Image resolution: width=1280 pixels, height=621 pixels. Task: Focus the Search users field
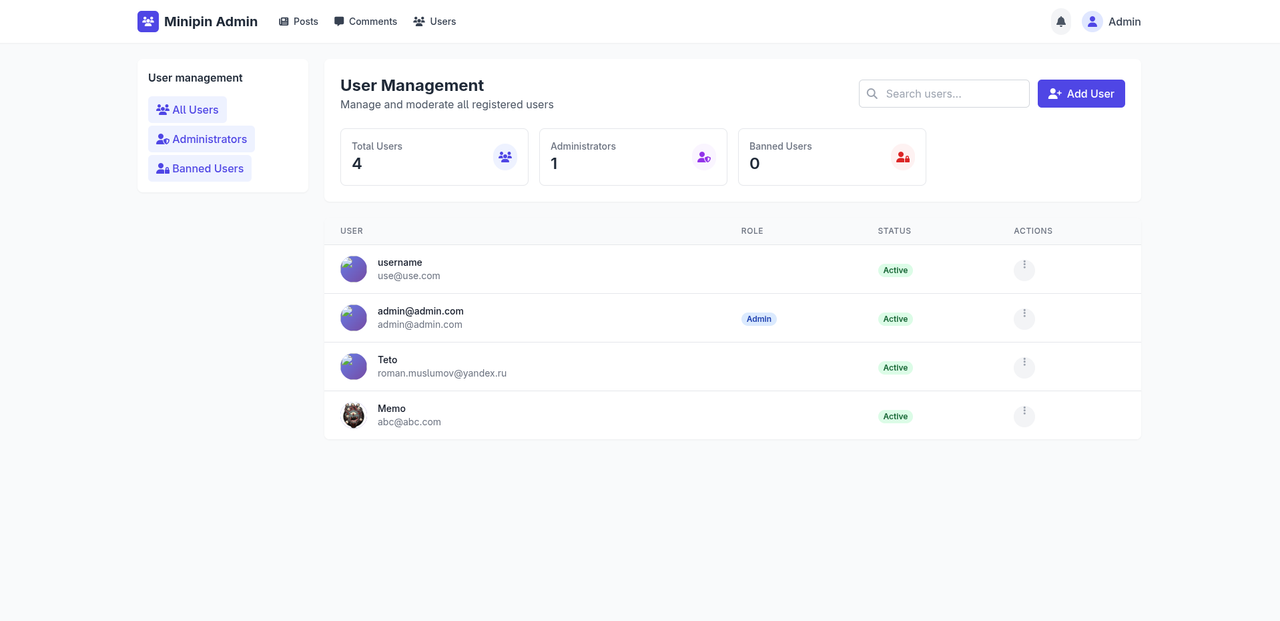[944, 94]
